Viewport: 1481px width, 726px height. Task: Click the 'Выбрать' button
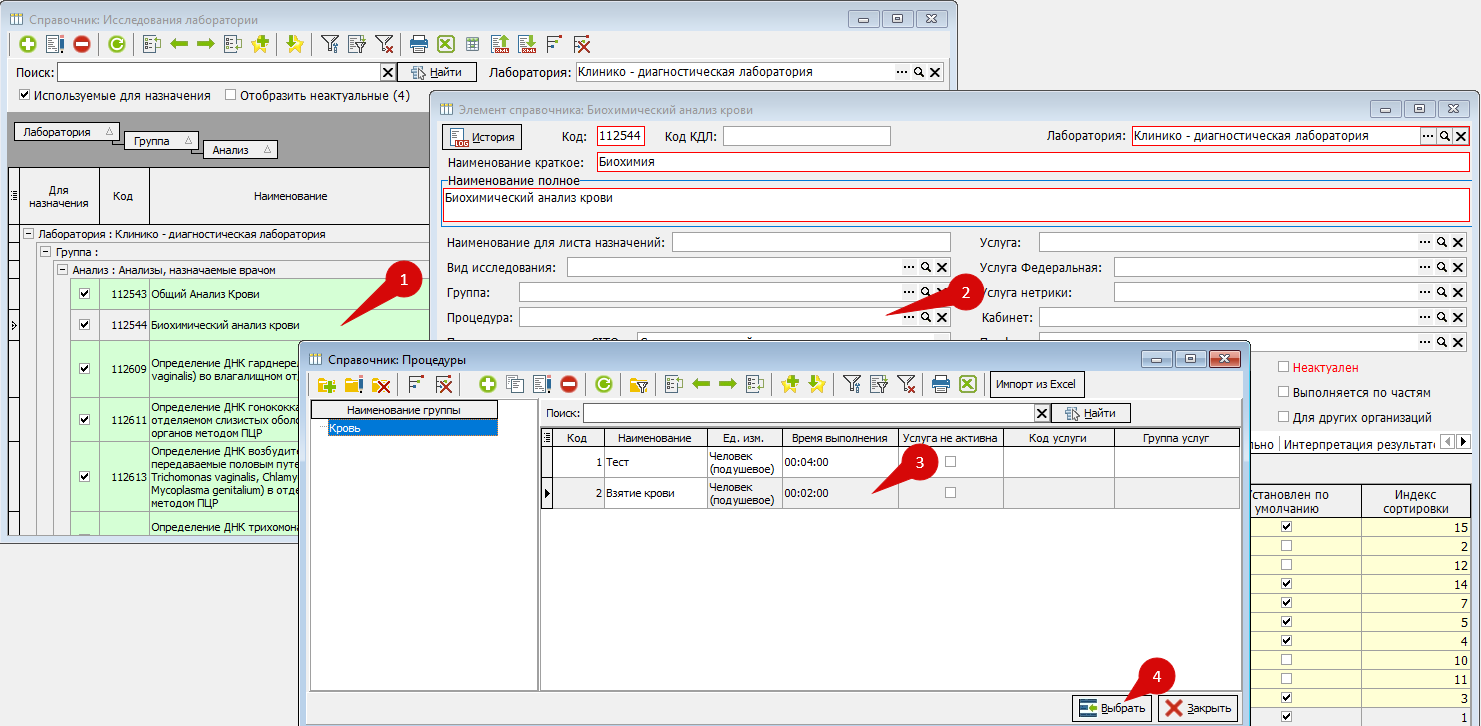(x=1113, y=708)
